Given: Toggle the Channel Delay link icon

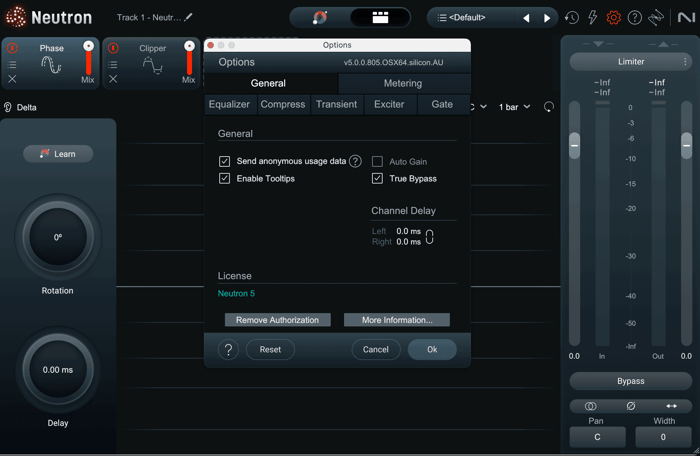Looking at the screenshot, I should 429,237.
